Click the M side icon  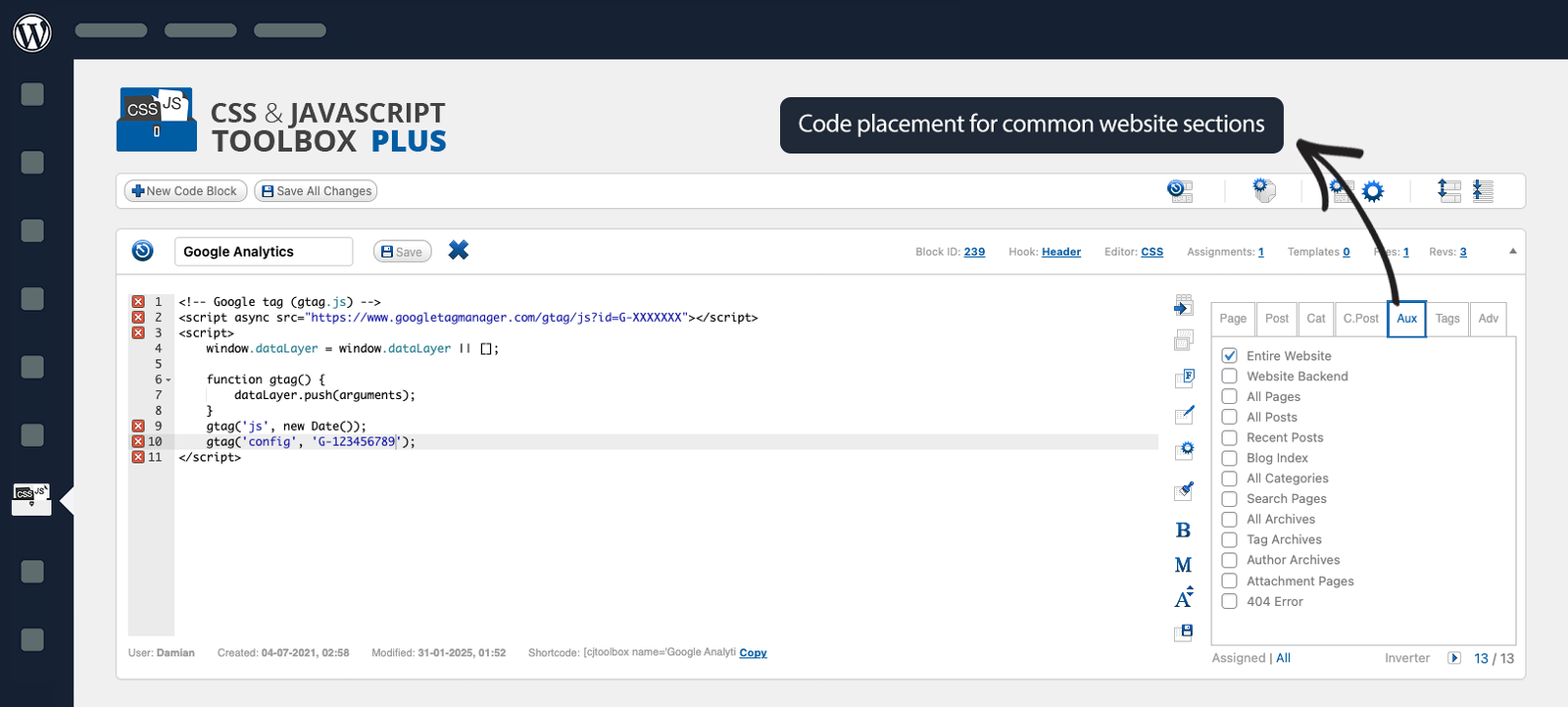(1183, 566)
